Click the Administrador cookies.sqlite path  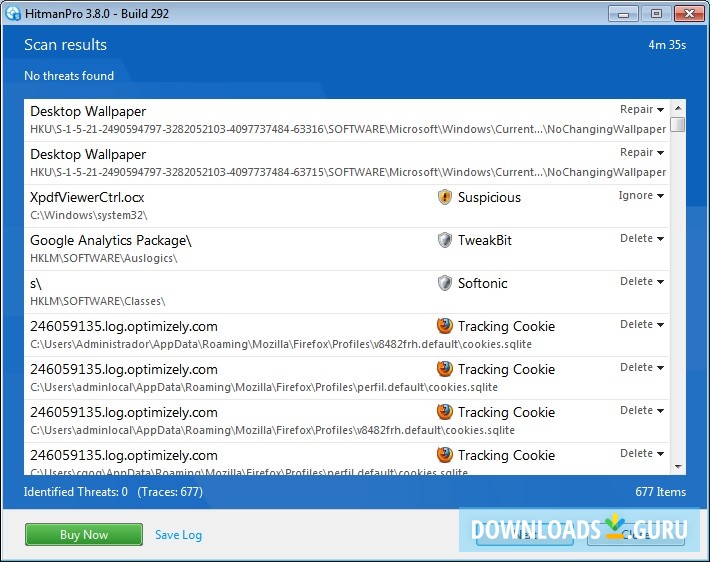(281, 344)
